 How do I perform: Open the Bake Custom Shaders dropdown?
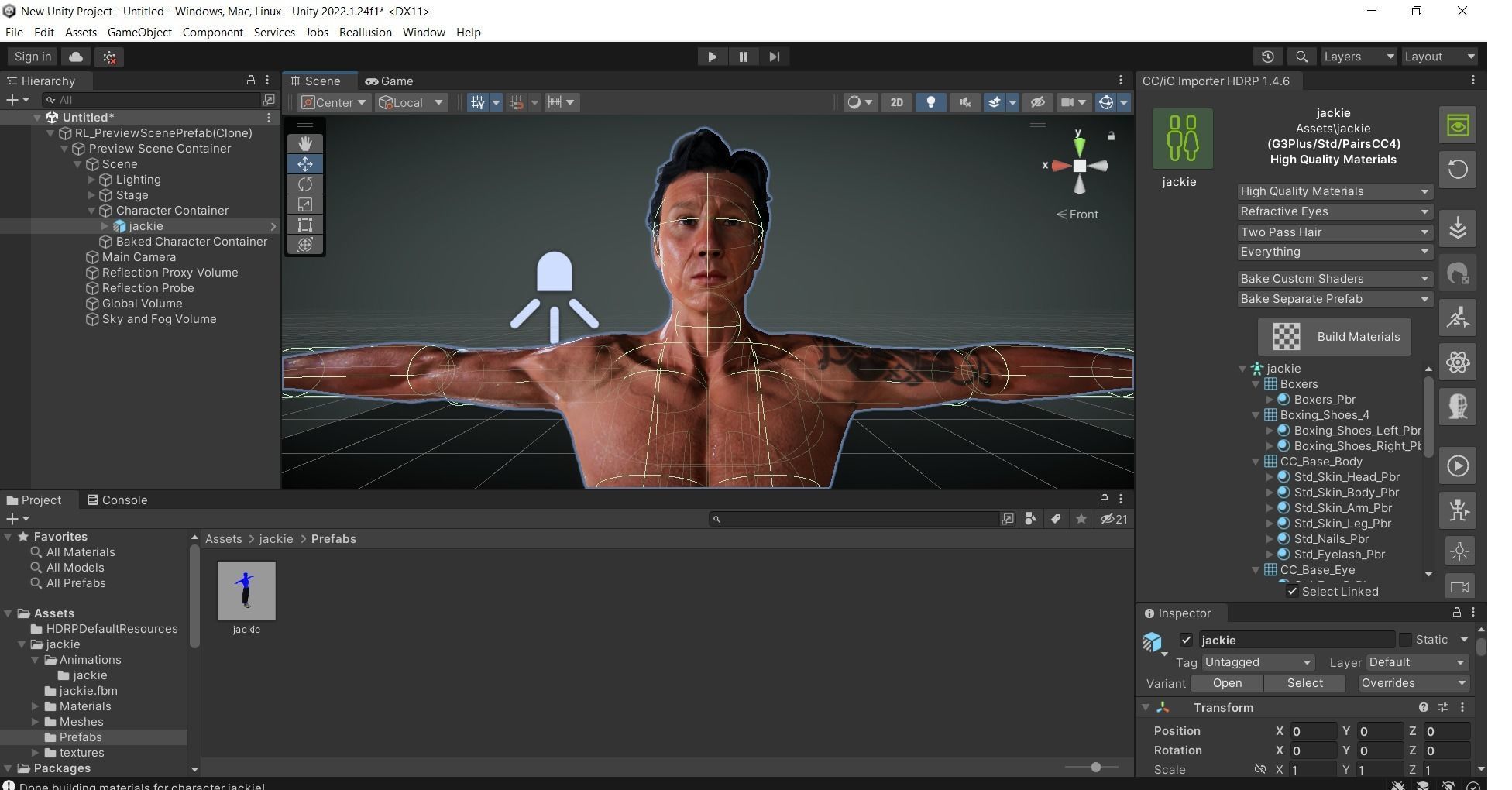(1335, 279)
